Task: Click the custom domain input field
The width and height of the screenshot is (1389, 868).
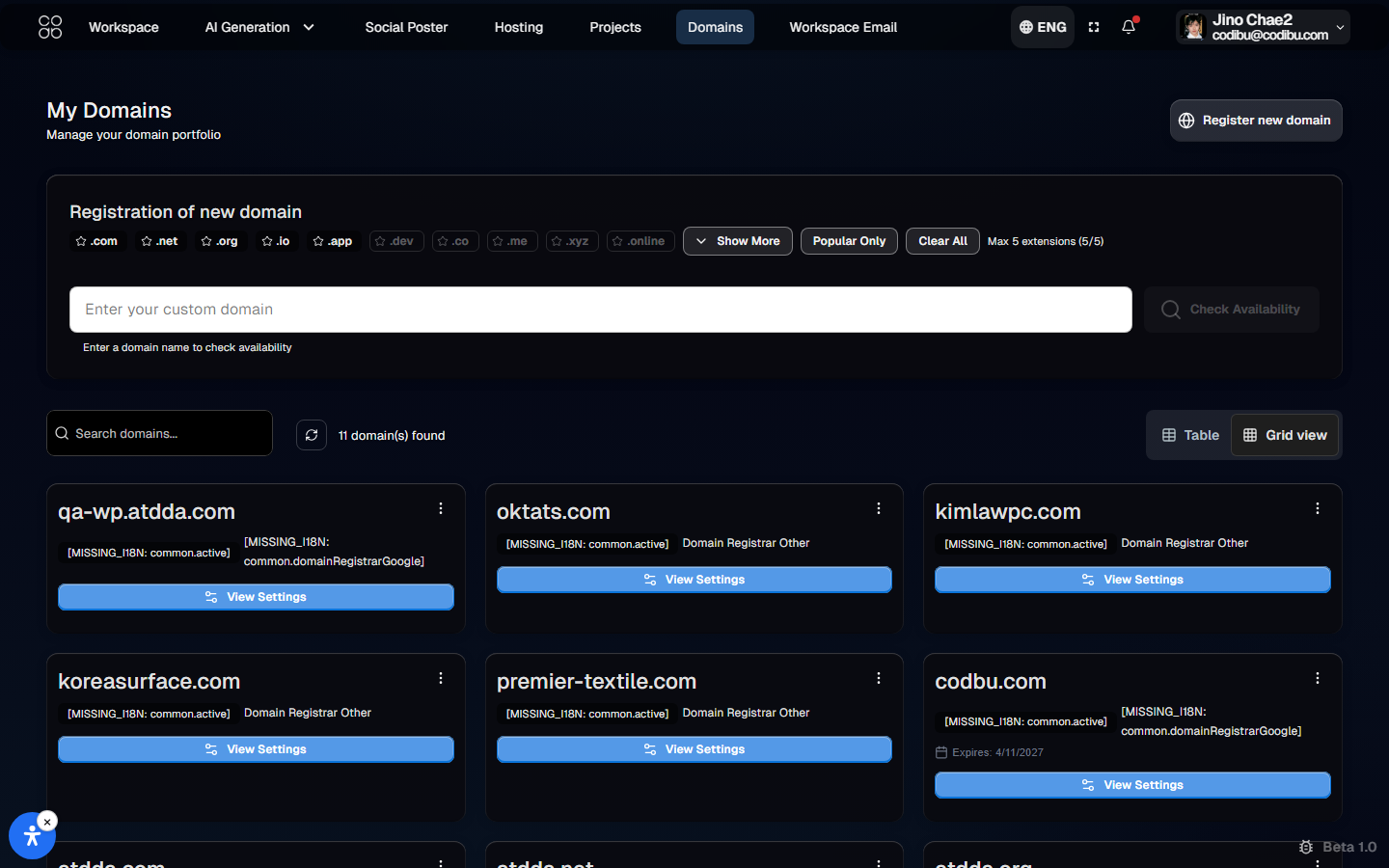Action: (601, 310)
